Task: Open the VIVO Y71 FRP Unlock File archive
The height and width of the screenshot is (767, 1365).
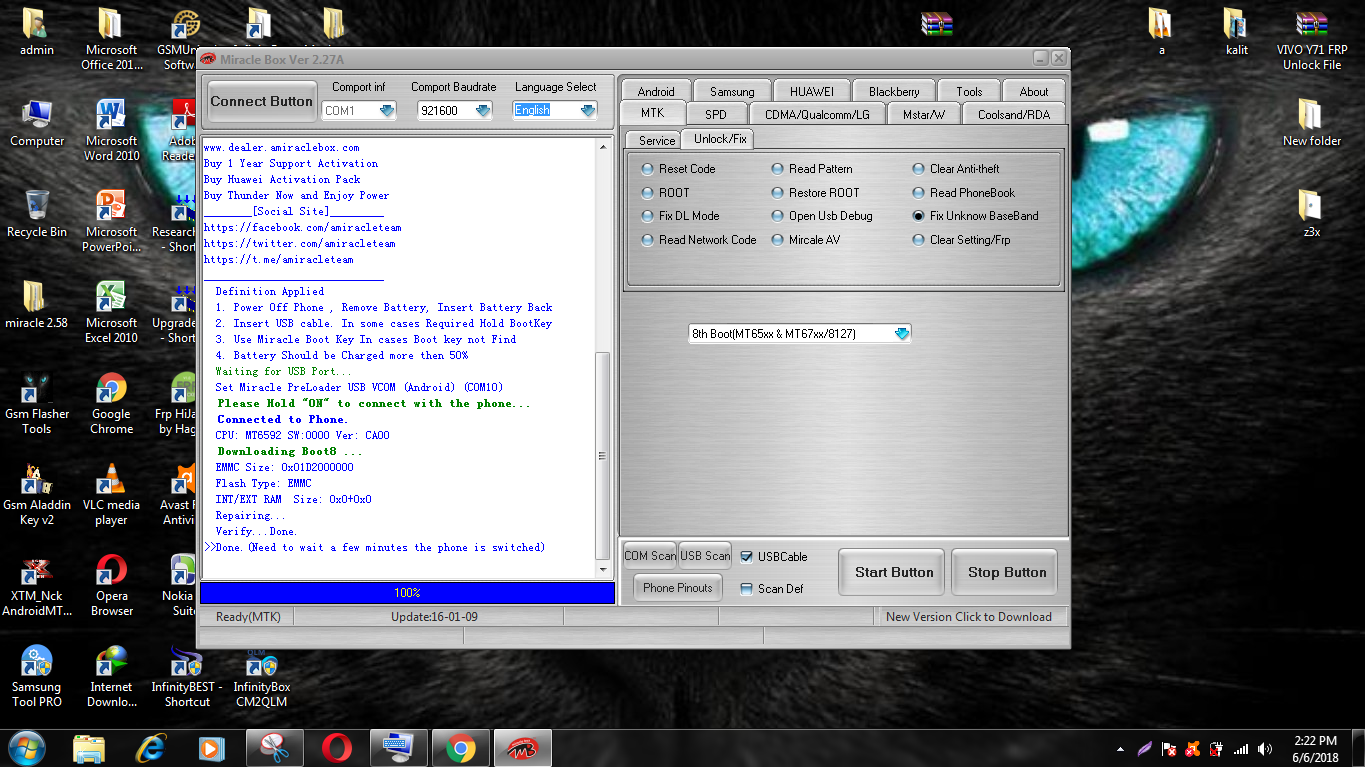Action: click(1311, 39)
